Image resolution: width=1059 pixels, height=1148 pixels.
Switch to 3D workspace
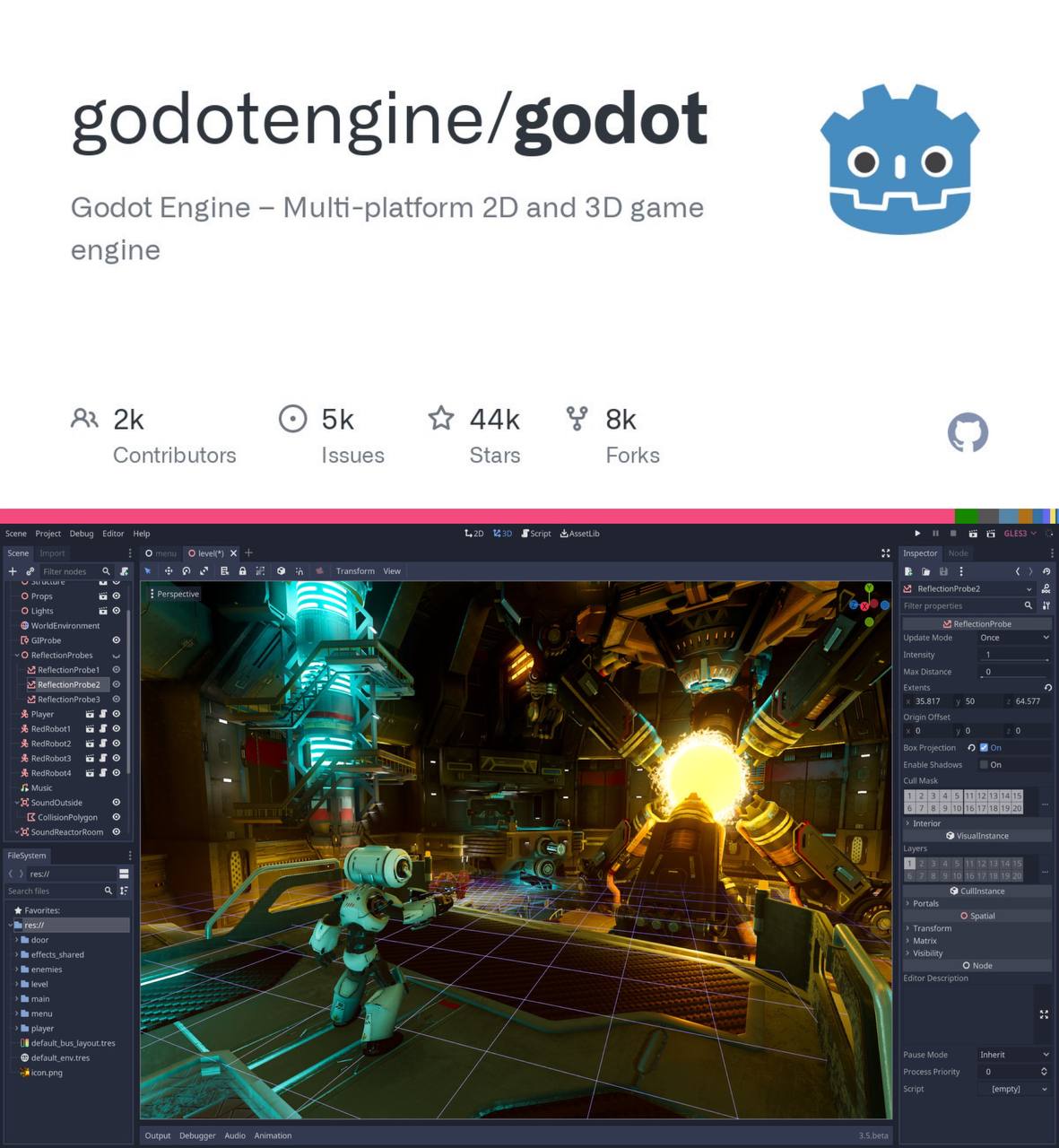click(x=502, y=534)
